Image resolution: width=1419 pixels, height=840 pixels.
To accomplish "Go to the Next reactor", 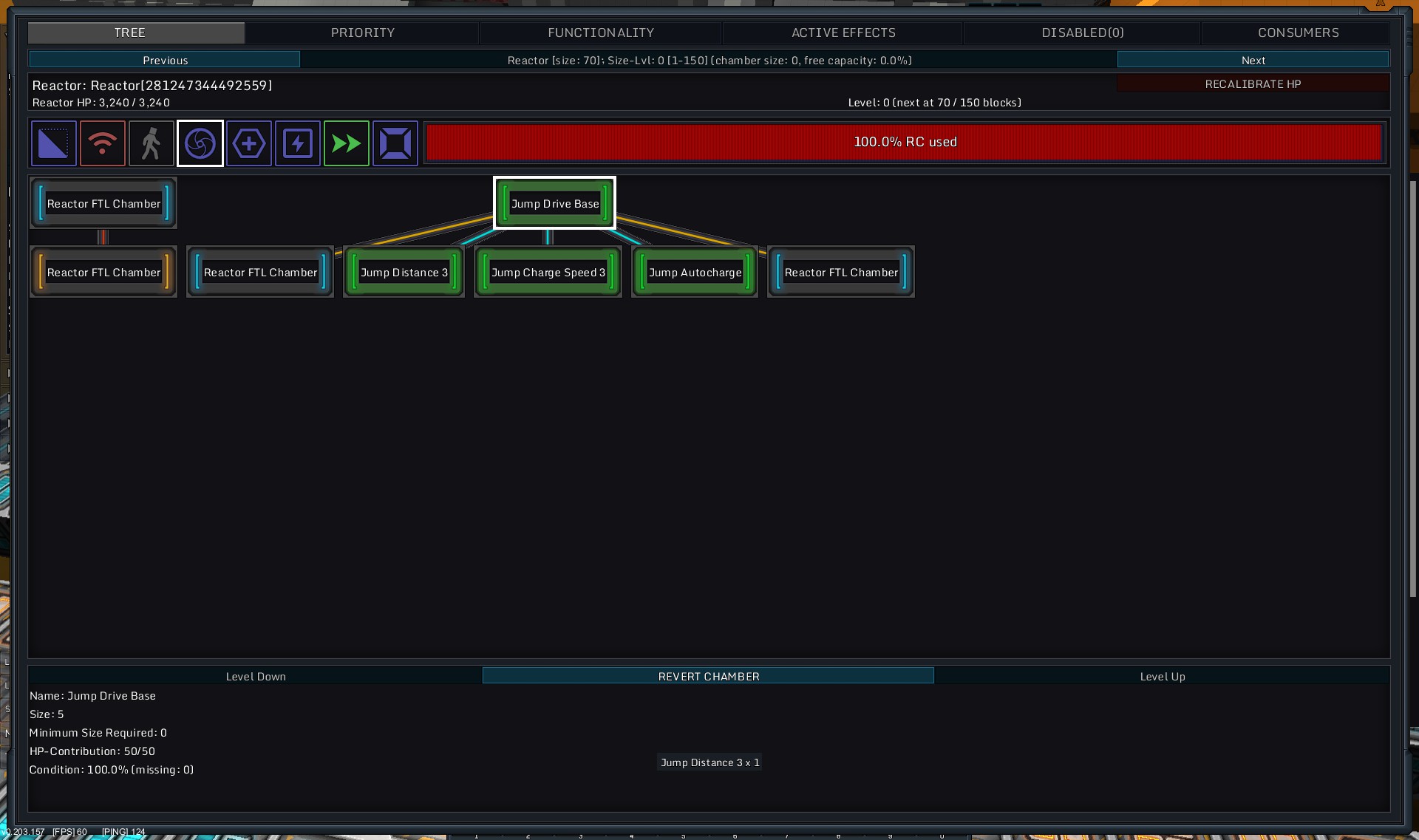I will point(1253,60).
